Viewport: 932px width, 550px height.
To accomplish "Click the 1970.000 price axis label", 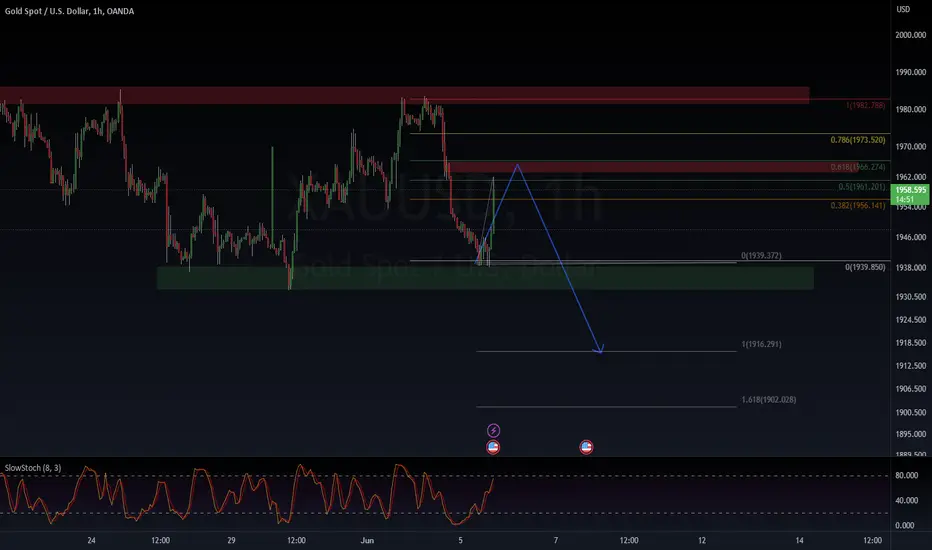I will 911,146.
